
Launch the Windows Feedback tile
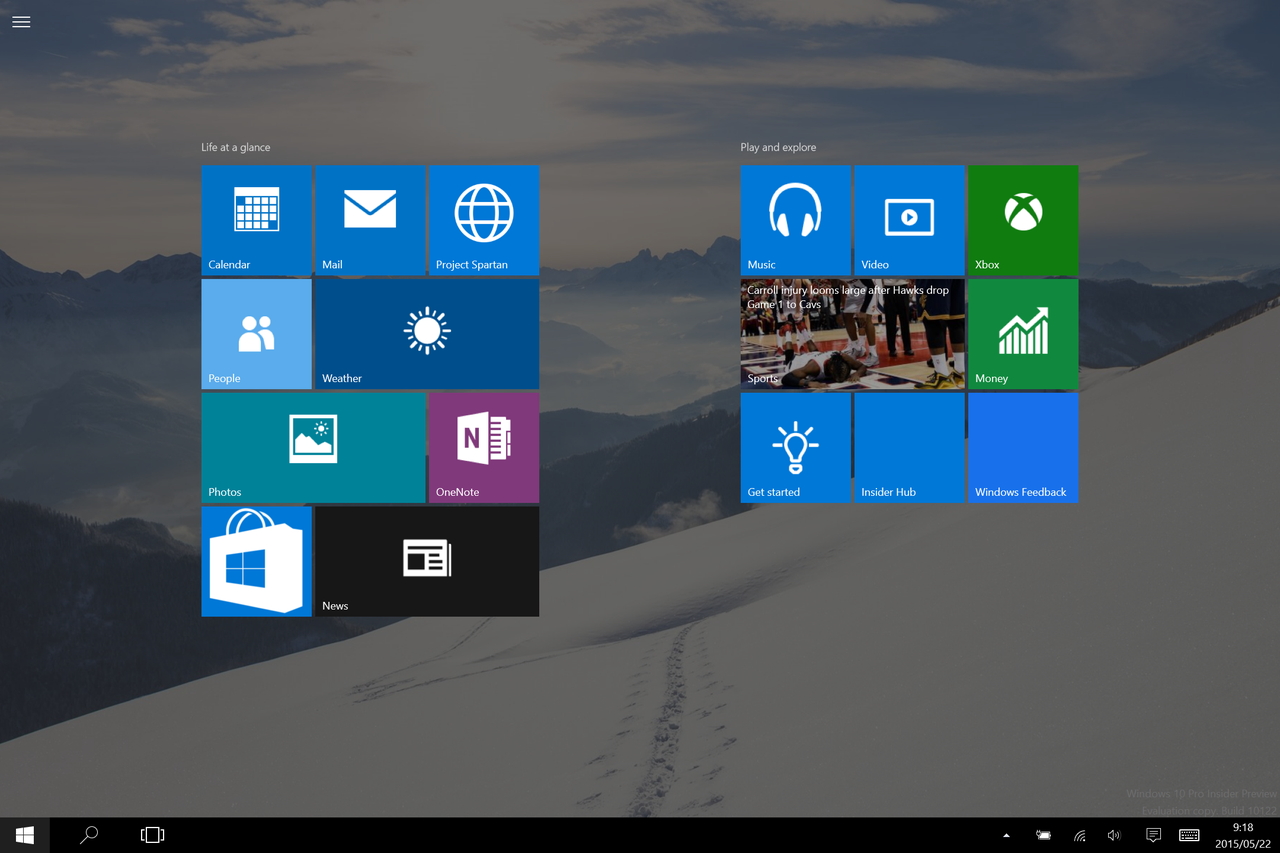pyautogui.click(x=1023, y=448)
